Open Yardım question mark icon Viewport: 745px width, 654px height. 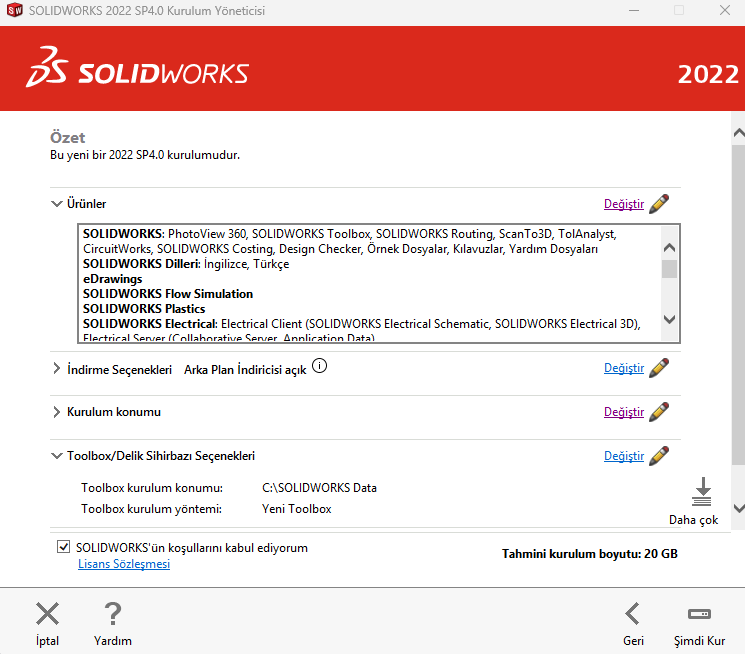point(113,614)
